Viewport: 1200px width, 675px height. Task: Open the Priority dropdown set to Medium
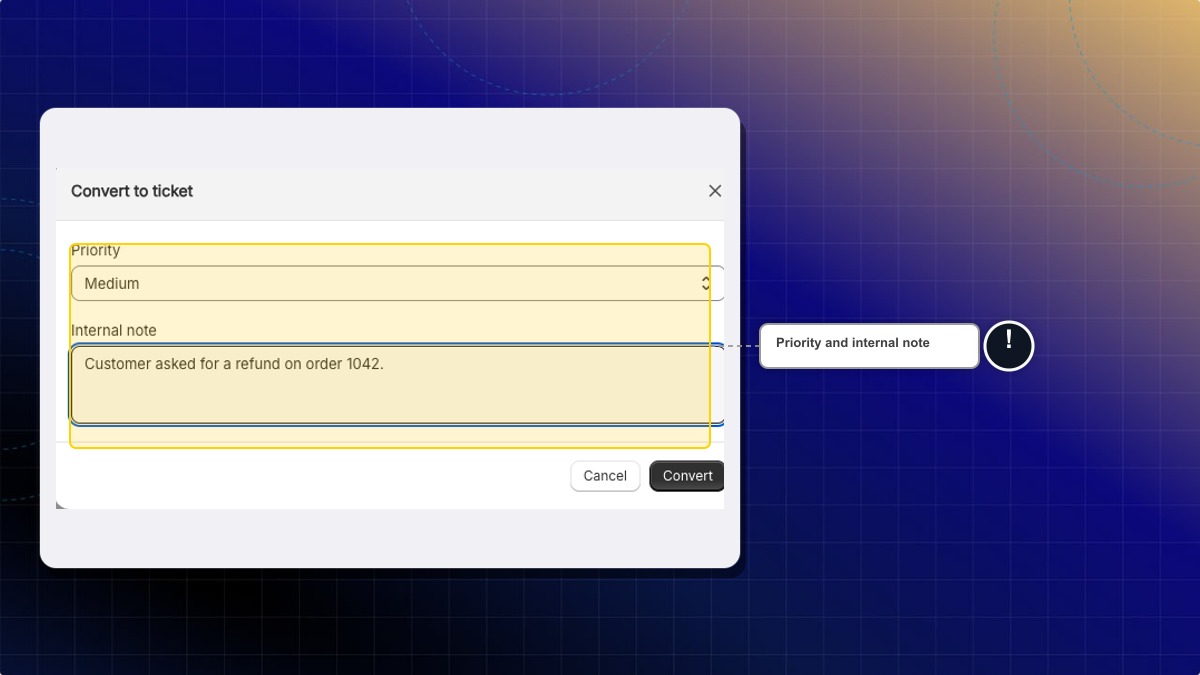pyautogui.click(x=397, y=283)
